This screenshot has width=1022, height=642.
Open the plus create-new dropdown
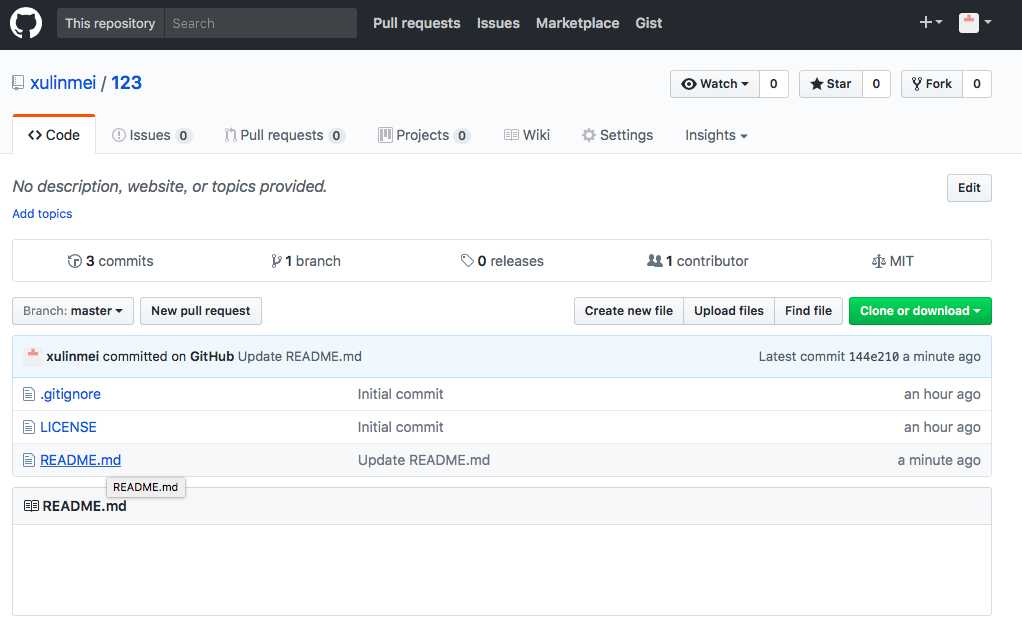[x=930, y=22]
